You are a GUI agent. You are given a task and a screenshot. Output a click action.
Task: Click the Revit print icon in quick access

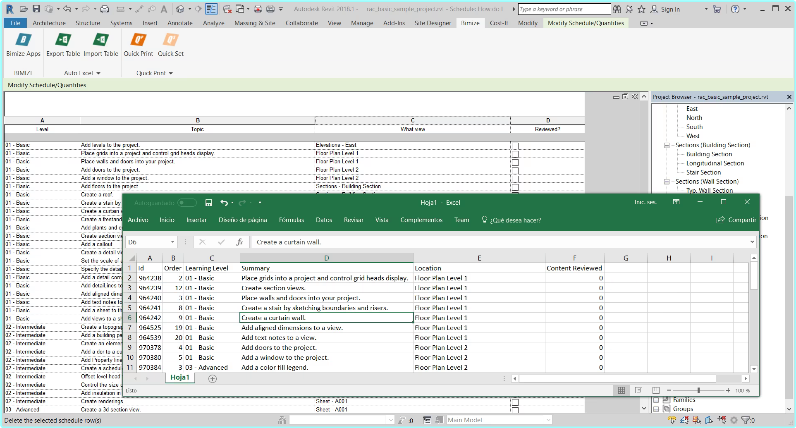[x=104, y=9]
